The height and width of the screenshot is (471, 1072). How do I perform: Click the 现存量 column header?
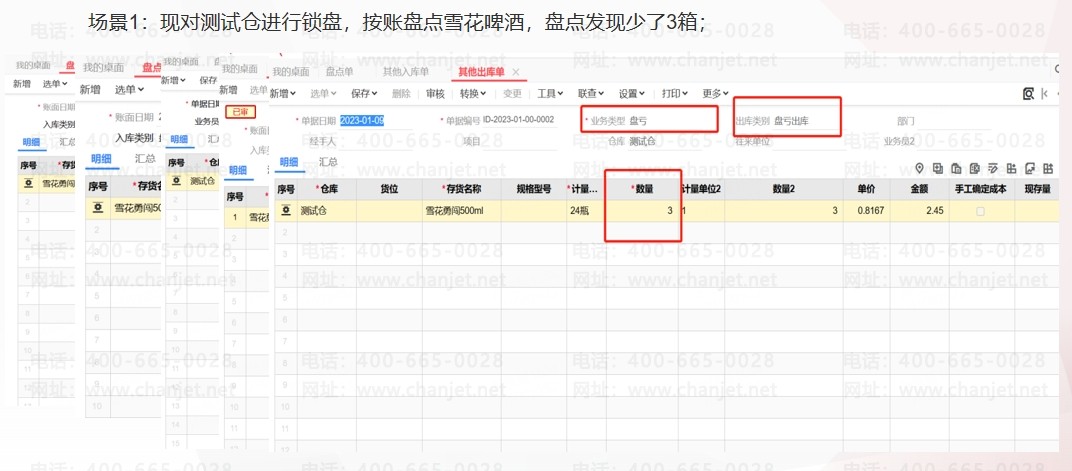coord(1036,189)
